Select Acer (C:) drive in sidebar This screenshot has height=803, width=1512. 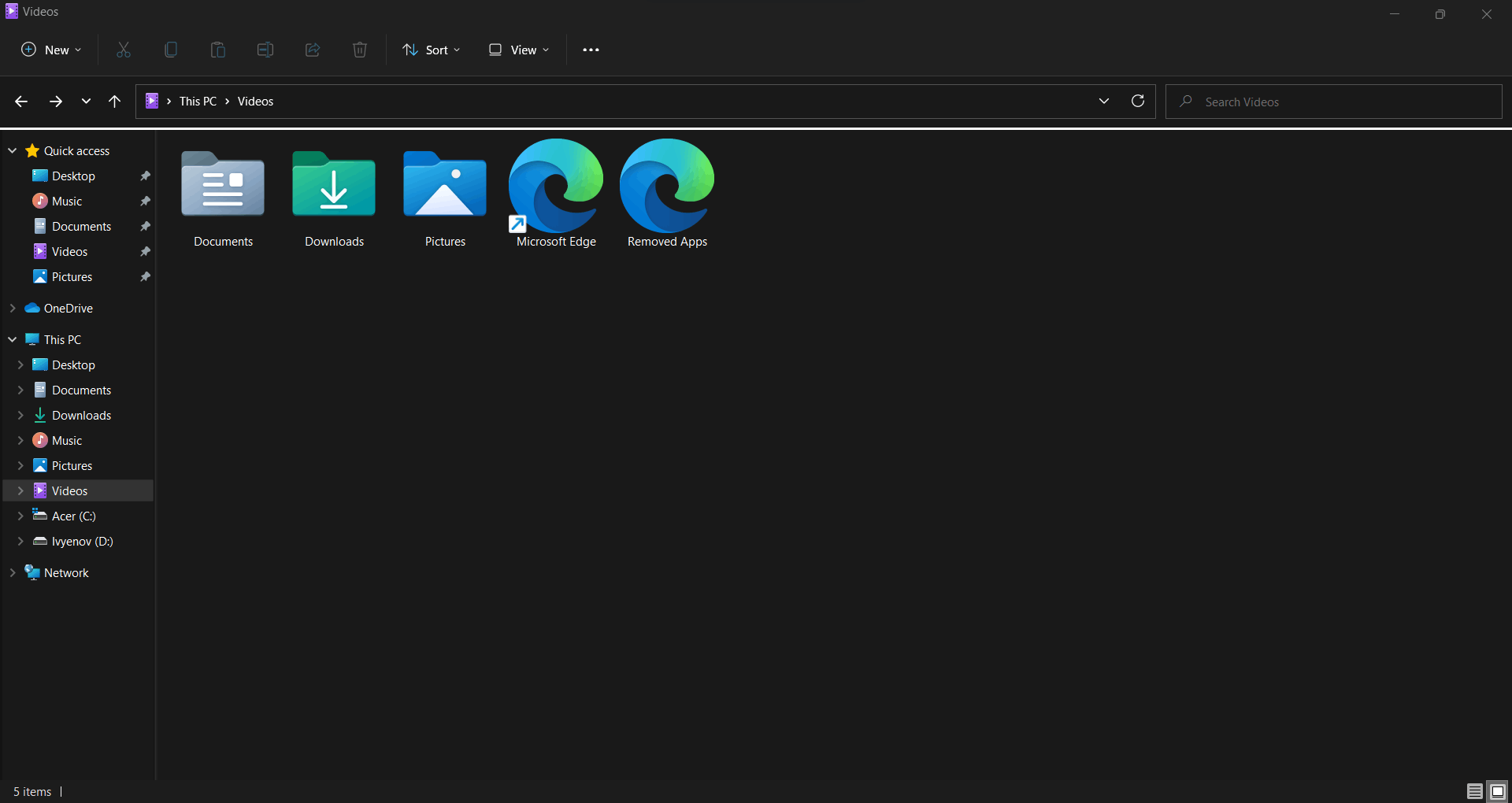click(73, 516)
